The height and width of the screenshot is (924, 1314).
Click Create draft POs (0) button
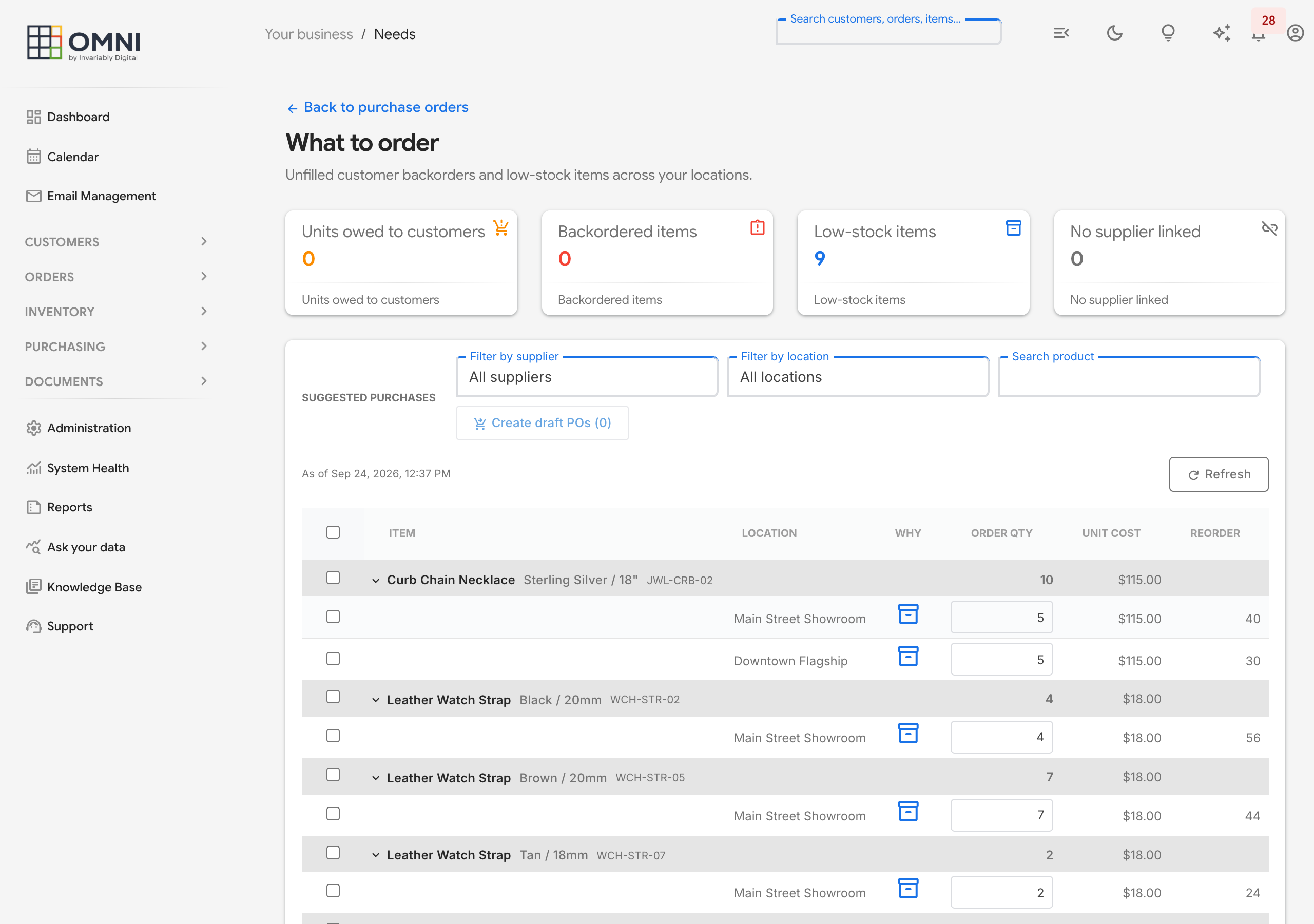[x=542, y=423]
